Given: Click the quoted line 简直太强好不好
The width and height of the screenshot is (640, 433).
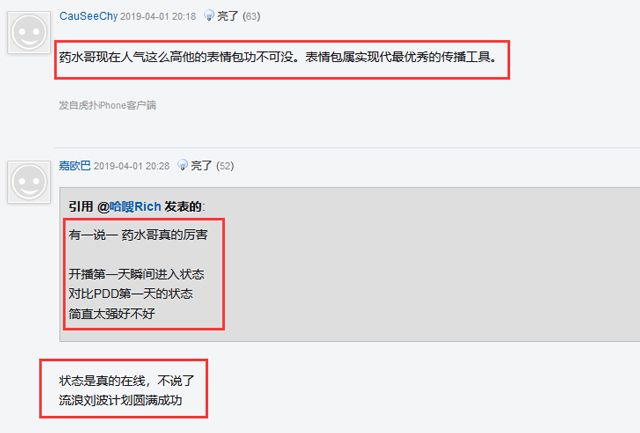Looking at the screenshot, I should click(x=112, y=314).
